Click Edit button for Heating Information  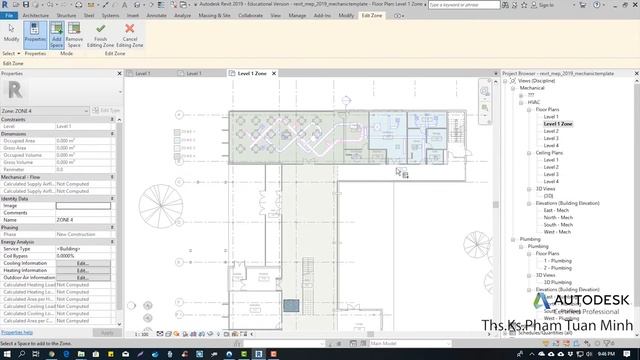(x=83, y=271)
